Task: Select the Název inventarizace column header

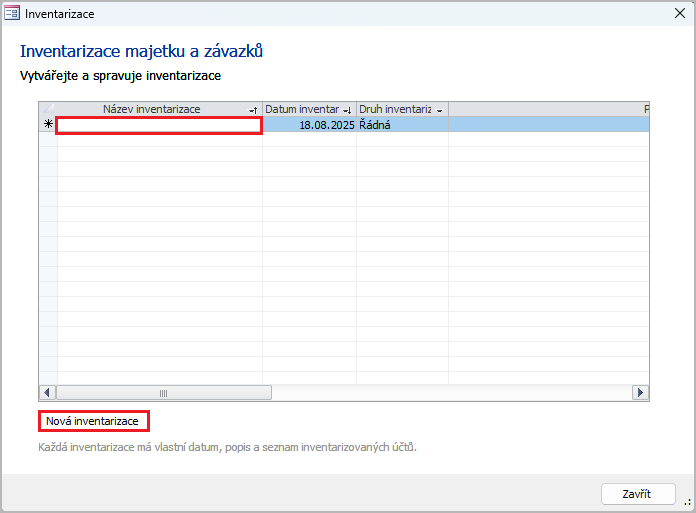Action: coord(152,109)
